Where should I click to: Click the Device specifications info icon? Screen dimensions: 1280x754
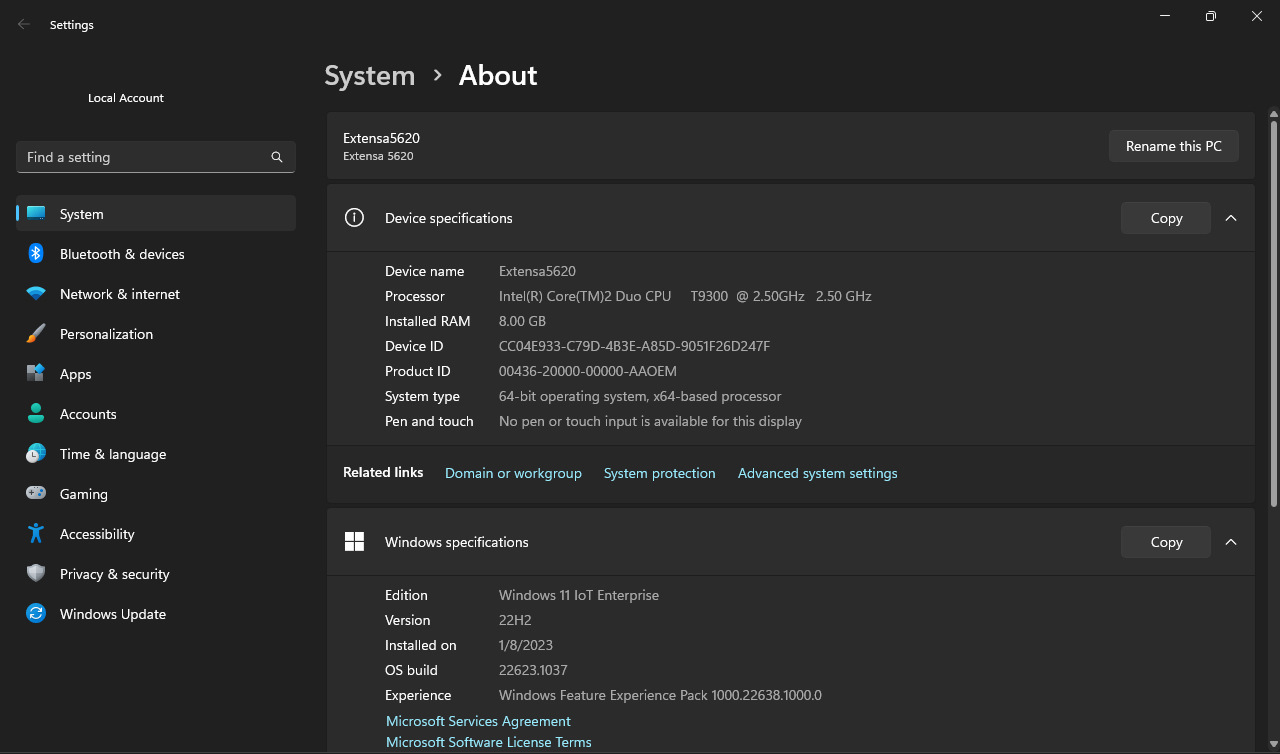click(x=354, y=217)
